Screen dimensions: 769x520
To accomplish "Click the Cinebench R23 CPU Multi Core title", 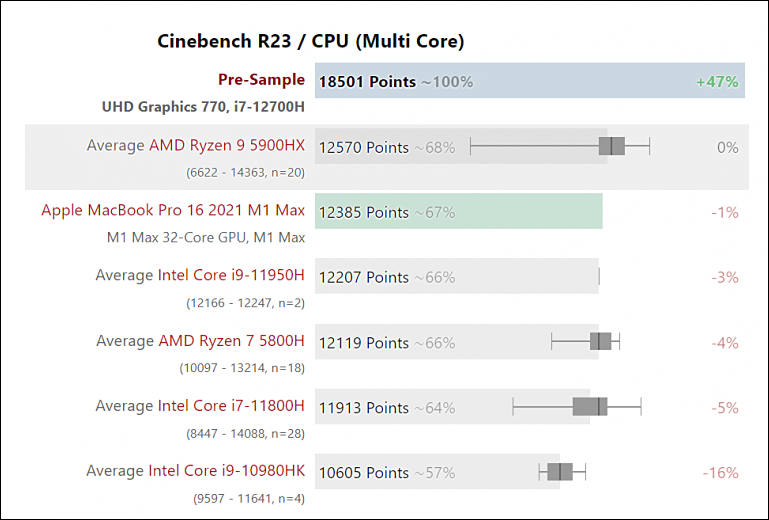I will (310, 41).
